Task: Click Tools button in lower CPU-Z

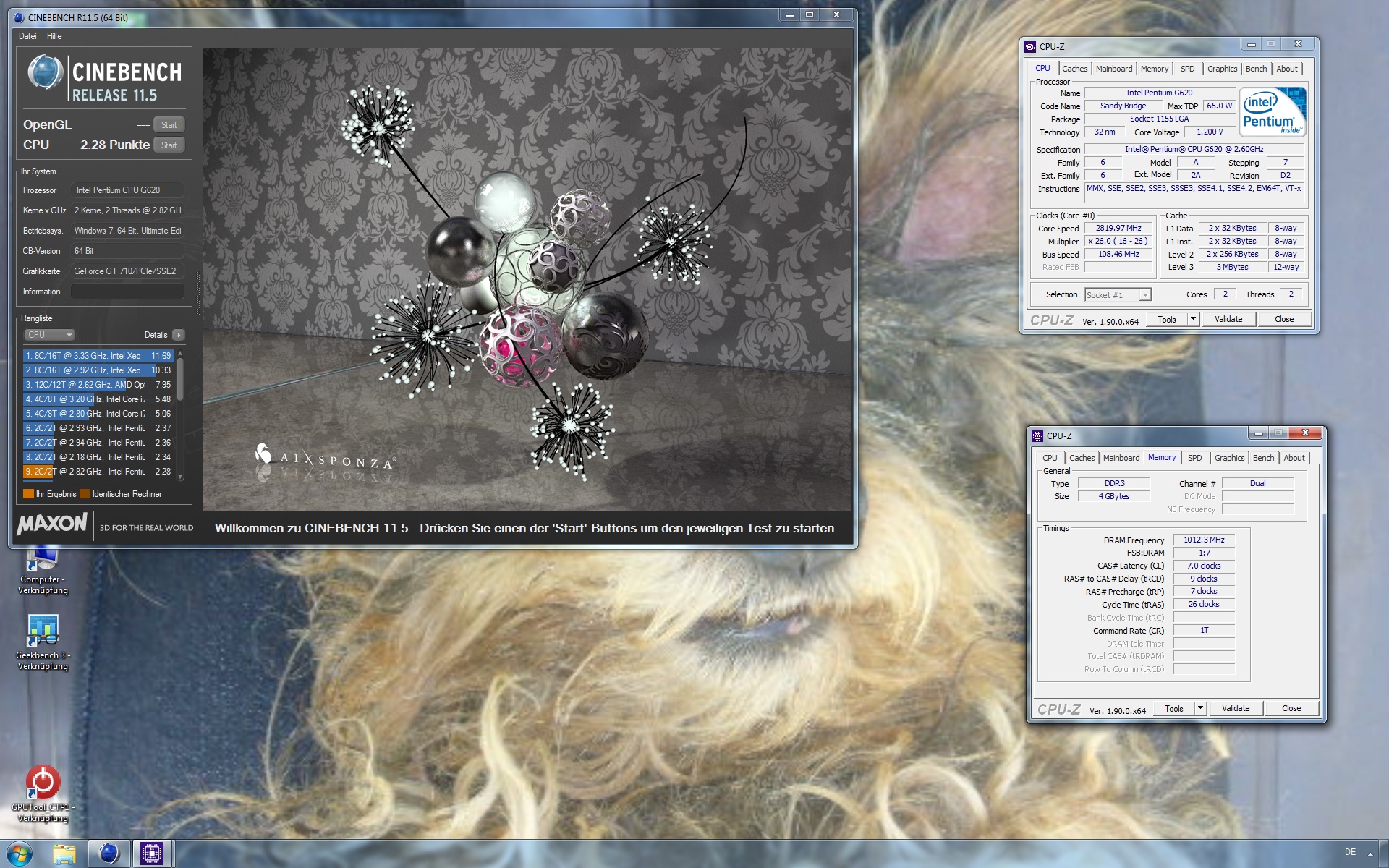Action: 1174,708
